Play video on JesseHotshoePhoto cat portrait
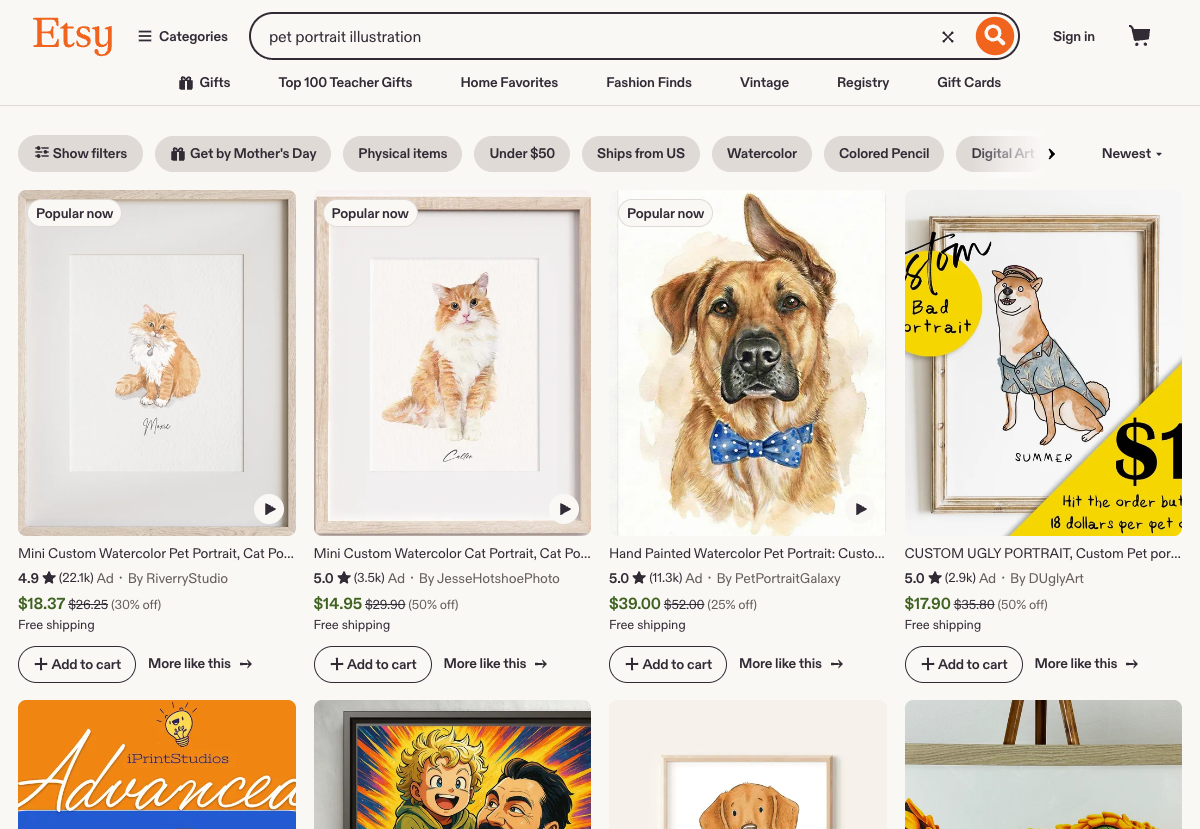 565,509
